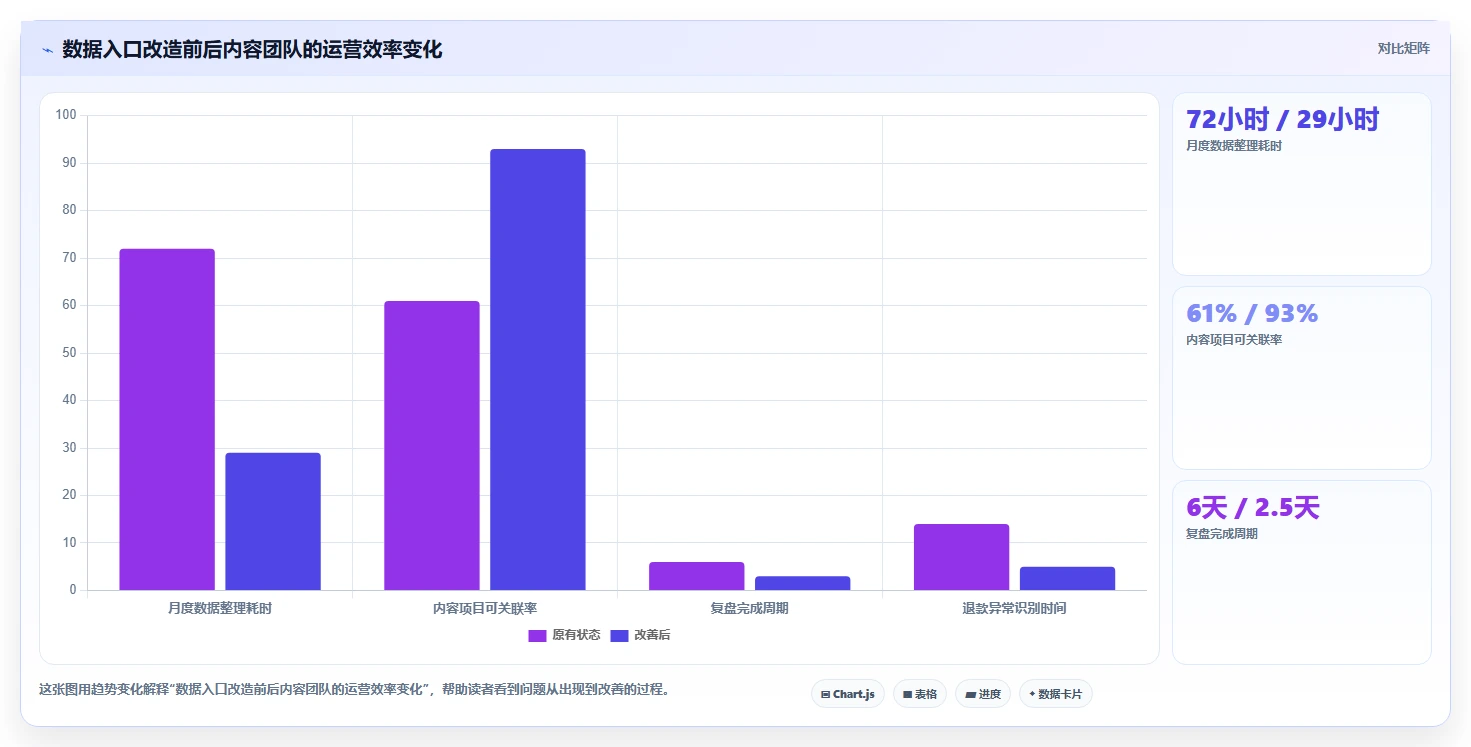1471x747 pixels.
Task: Select the 进度 tag chip
Action: click(x=983, y=694)
